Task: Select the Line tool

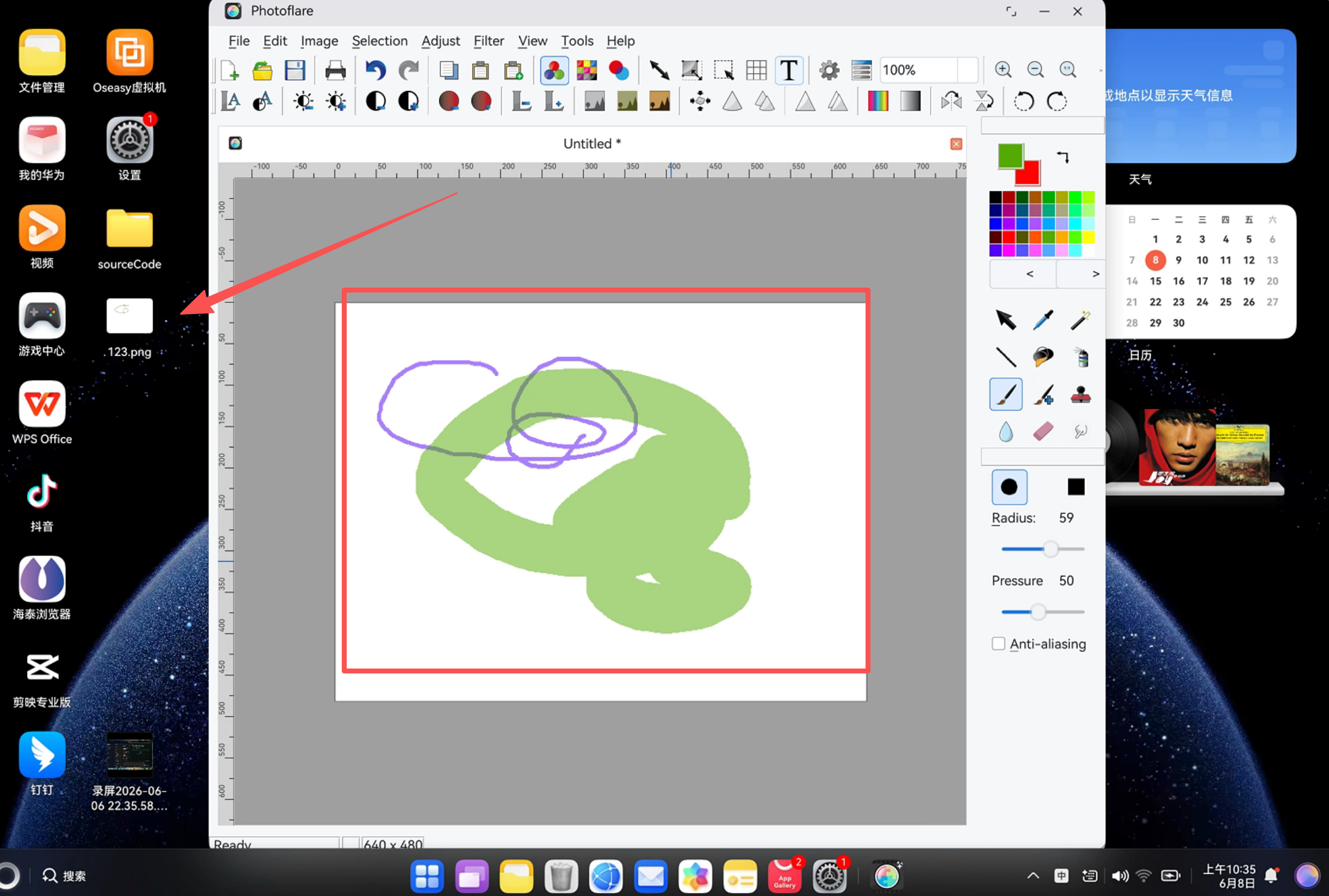Action: (1006, 357)
